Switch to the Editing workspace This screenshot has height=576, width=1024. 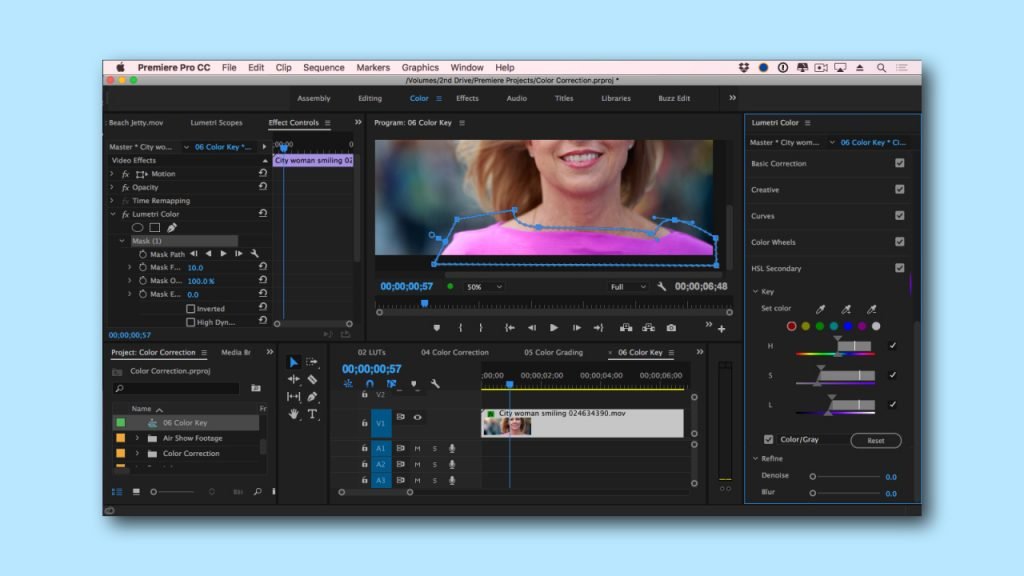370,98
